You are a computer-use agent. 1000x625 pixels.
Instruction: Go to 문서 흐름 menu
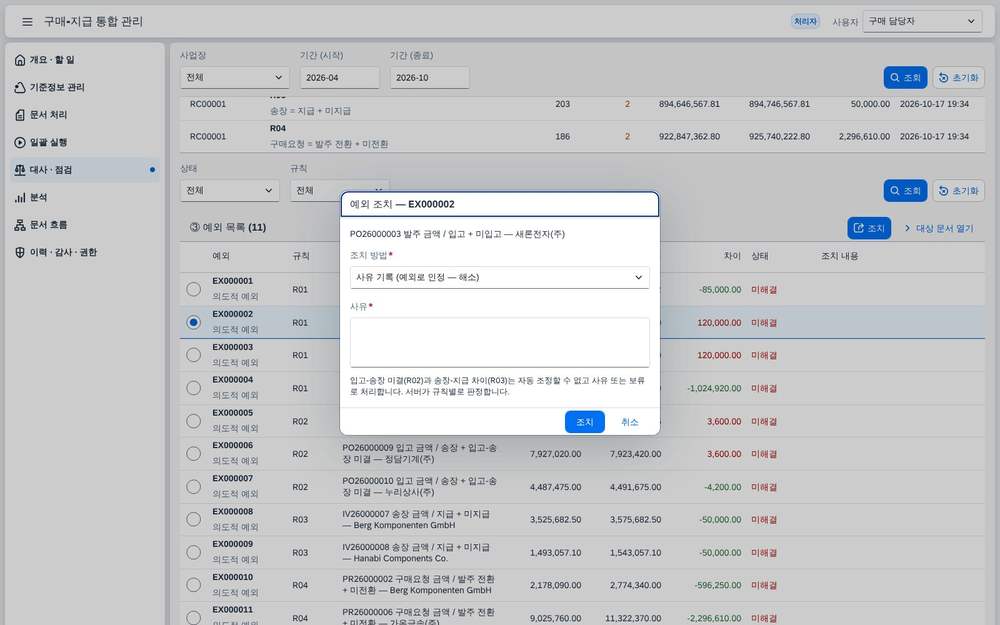point(83,224)
